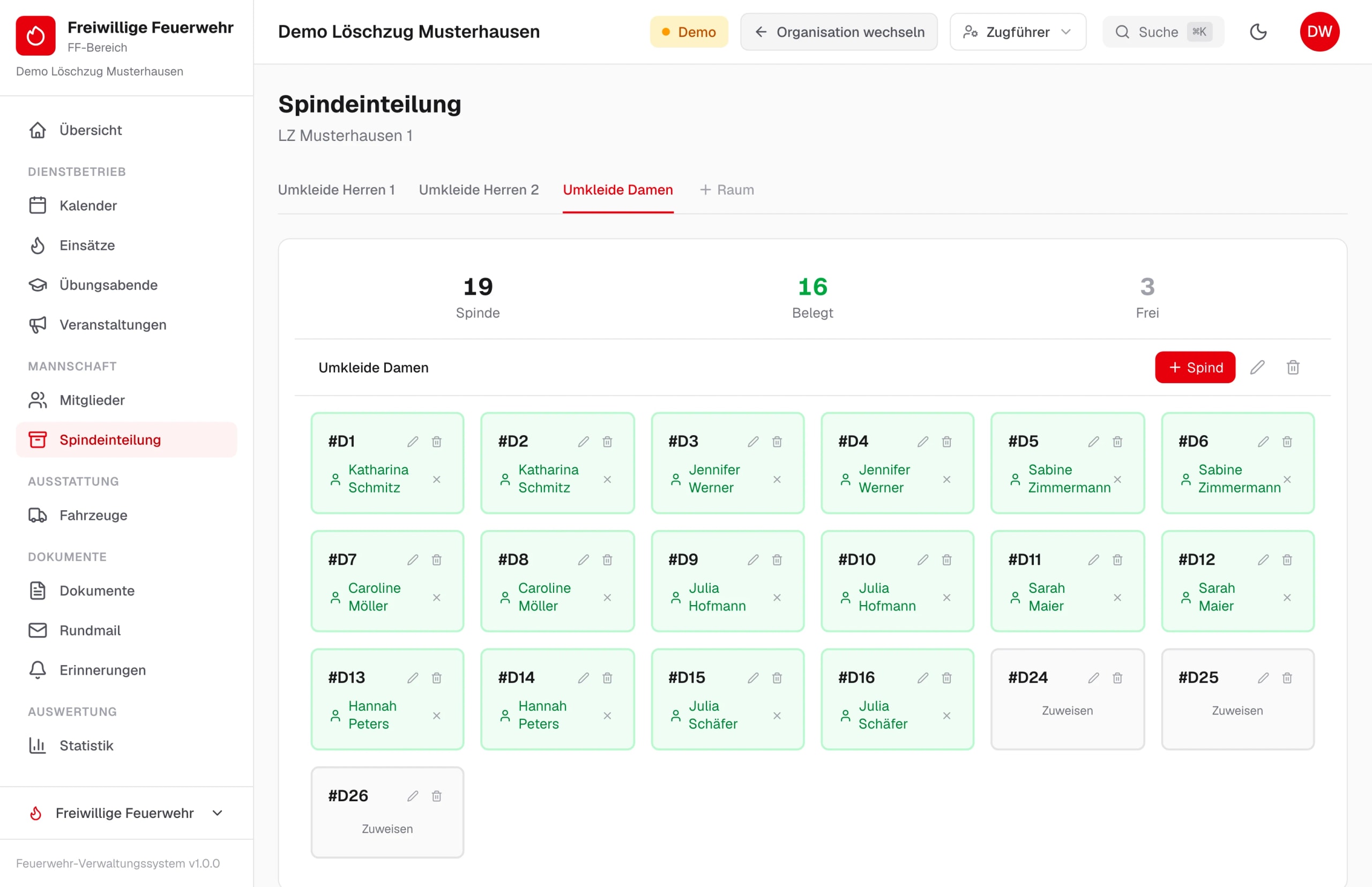This screenshot has height=887, width=1372.
Task: Add a locker with + Spind button
Action: pos(1195,368)
